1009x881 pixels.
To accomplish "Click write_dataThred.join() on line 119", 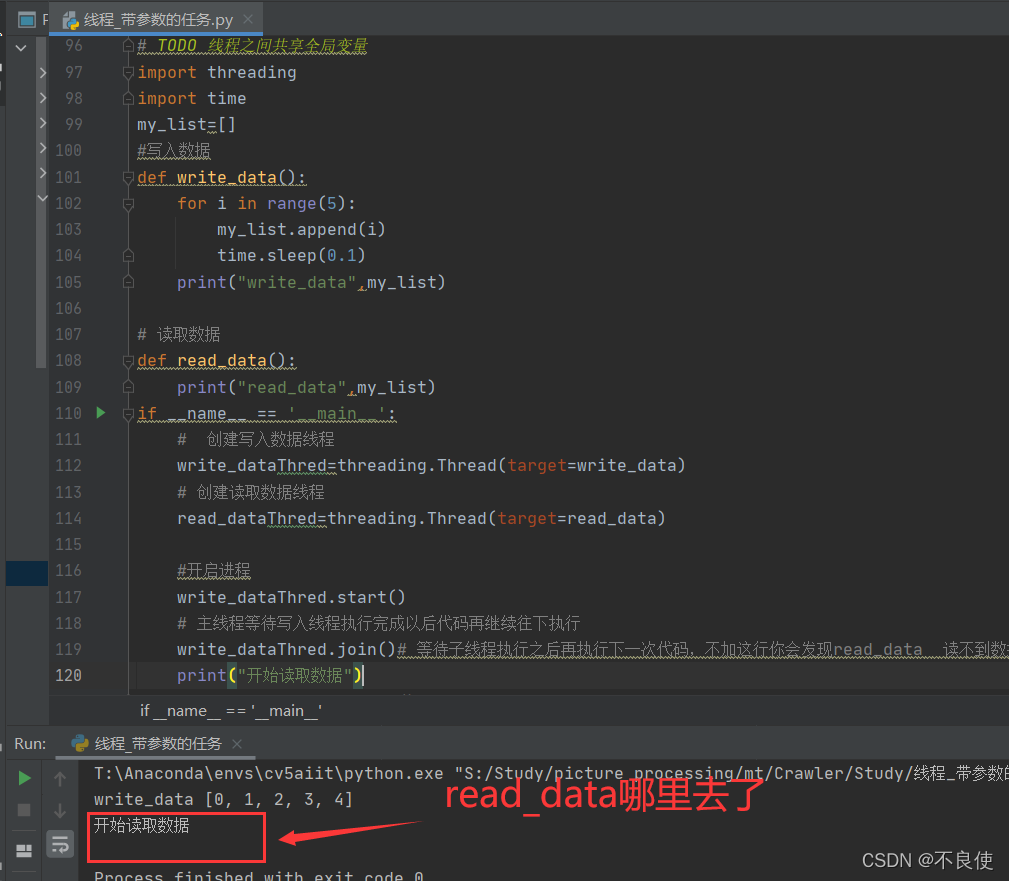I will (x=286, y=649).
